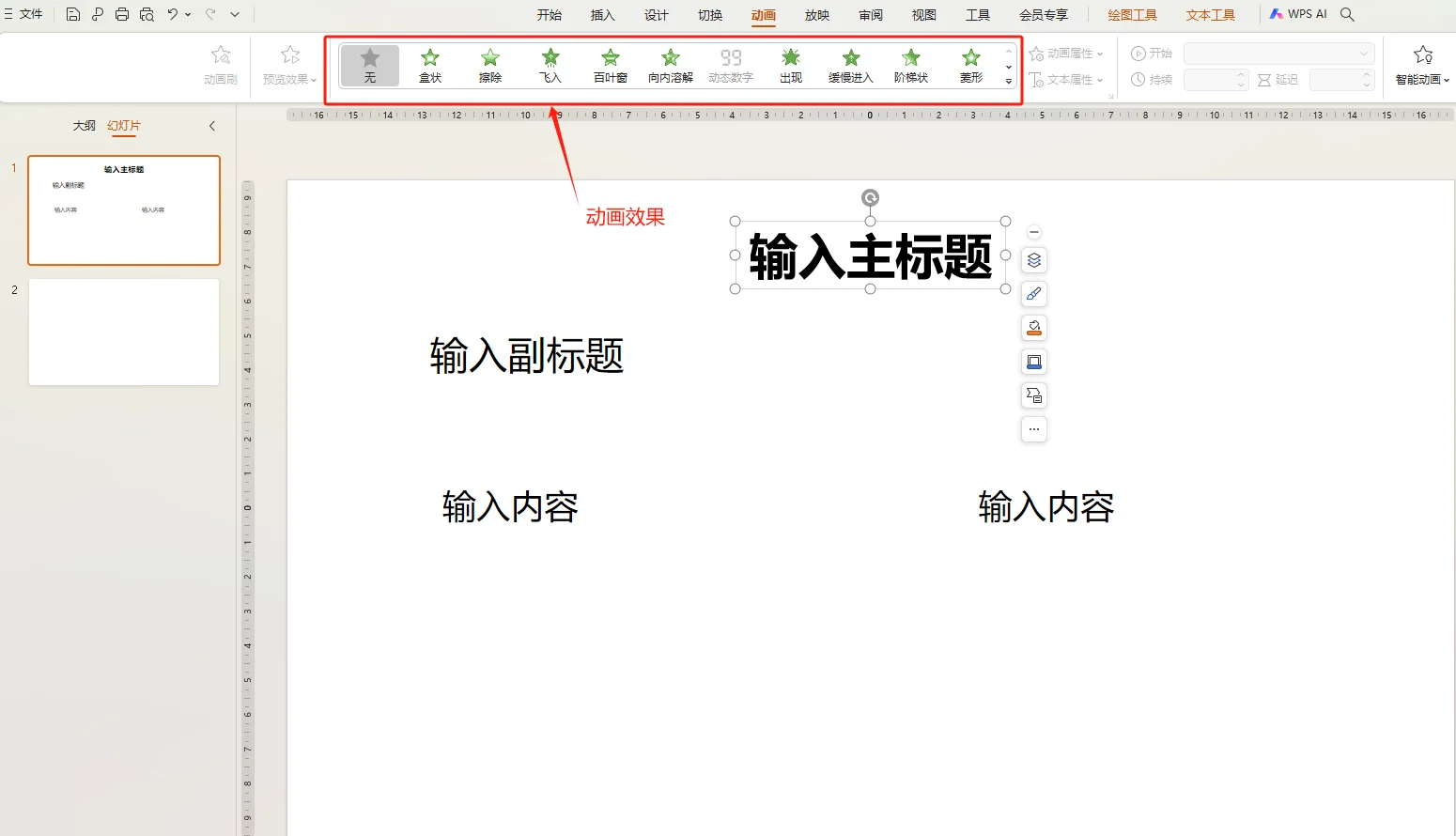Select the 百叶窗 animation effect
1456x836 pixels.
610,64
